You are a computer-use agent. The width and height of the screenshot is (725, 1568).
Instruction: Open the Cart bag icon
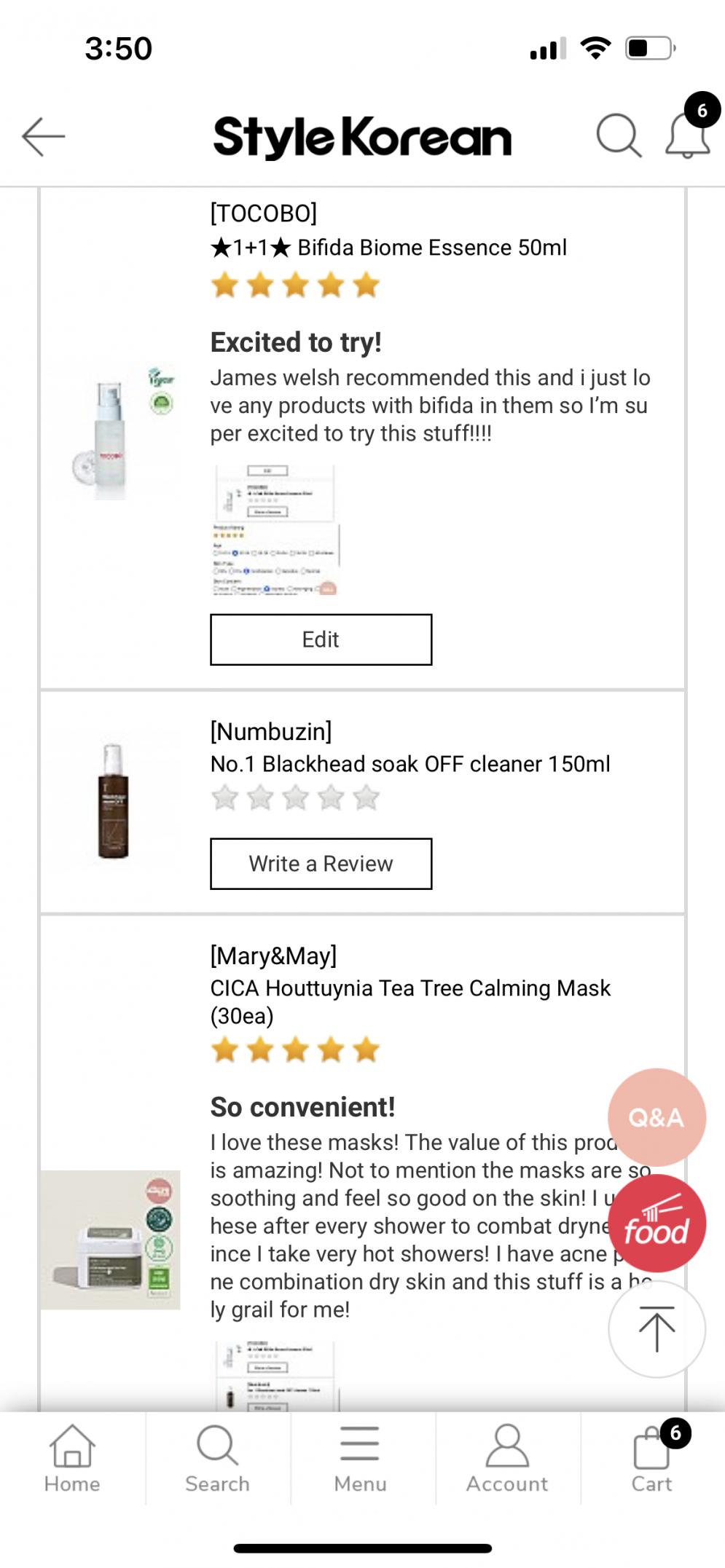[x=652, y=1459]
